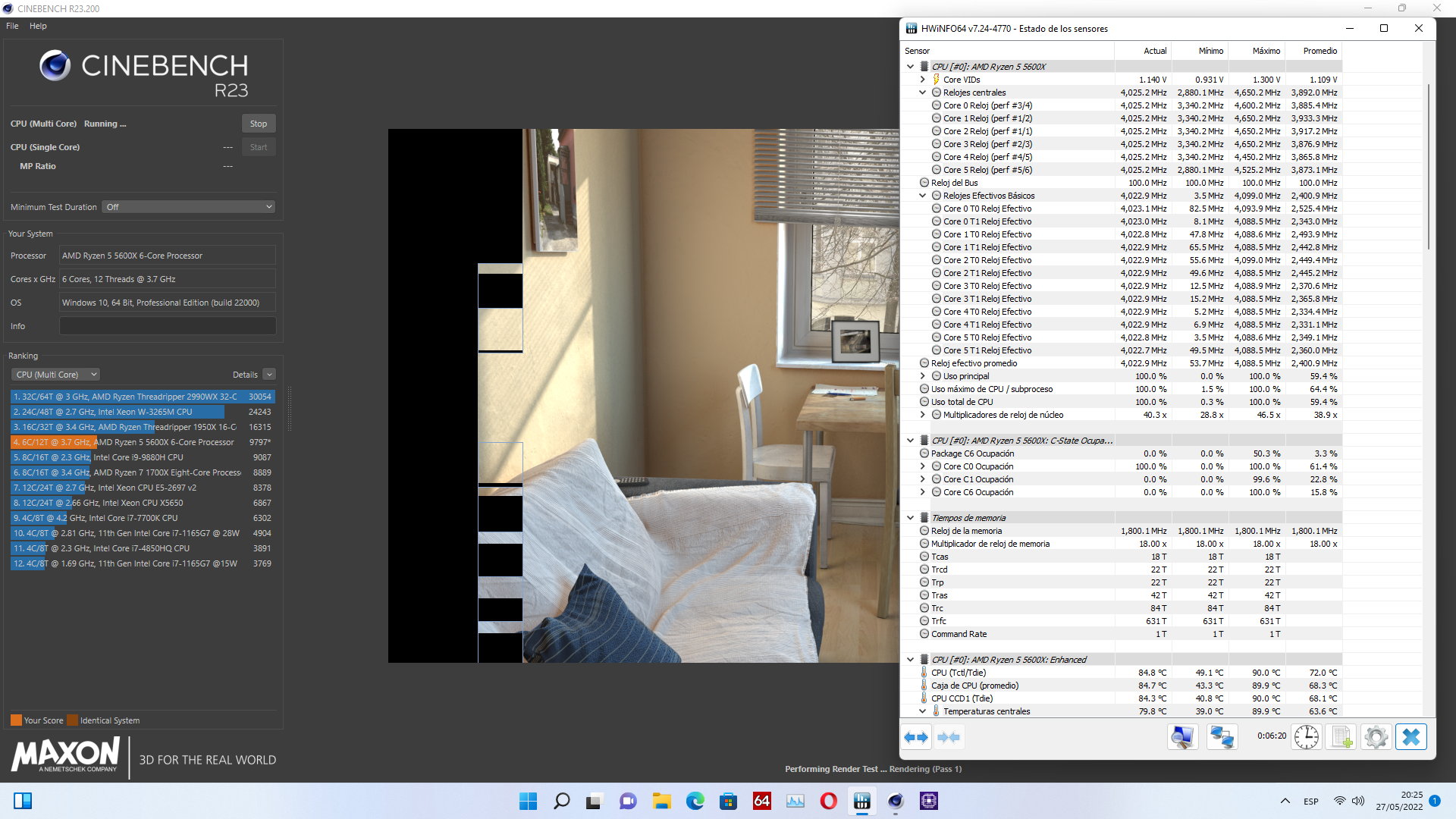Expand Core C0 Ocupación row
The image size is (1456, 819).
pyautogui.click(x=922, y=466)
